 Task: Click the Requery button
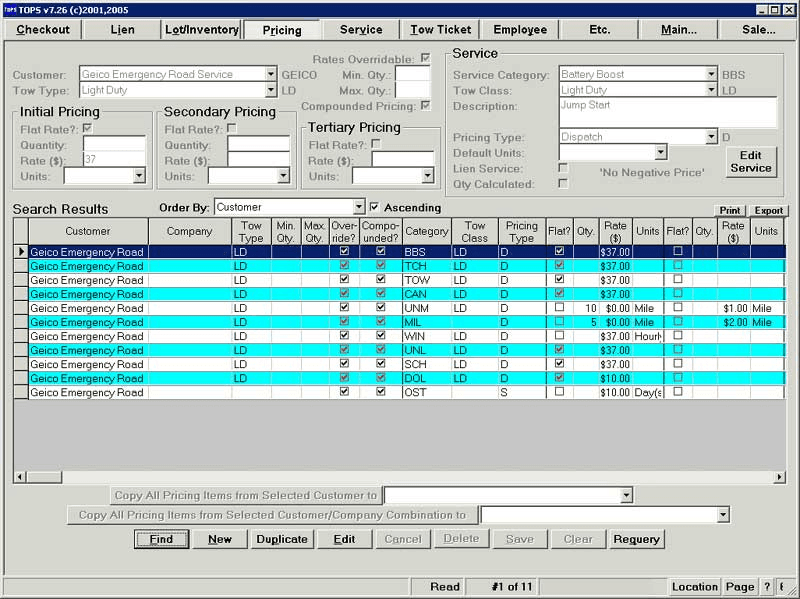point(636,539)
